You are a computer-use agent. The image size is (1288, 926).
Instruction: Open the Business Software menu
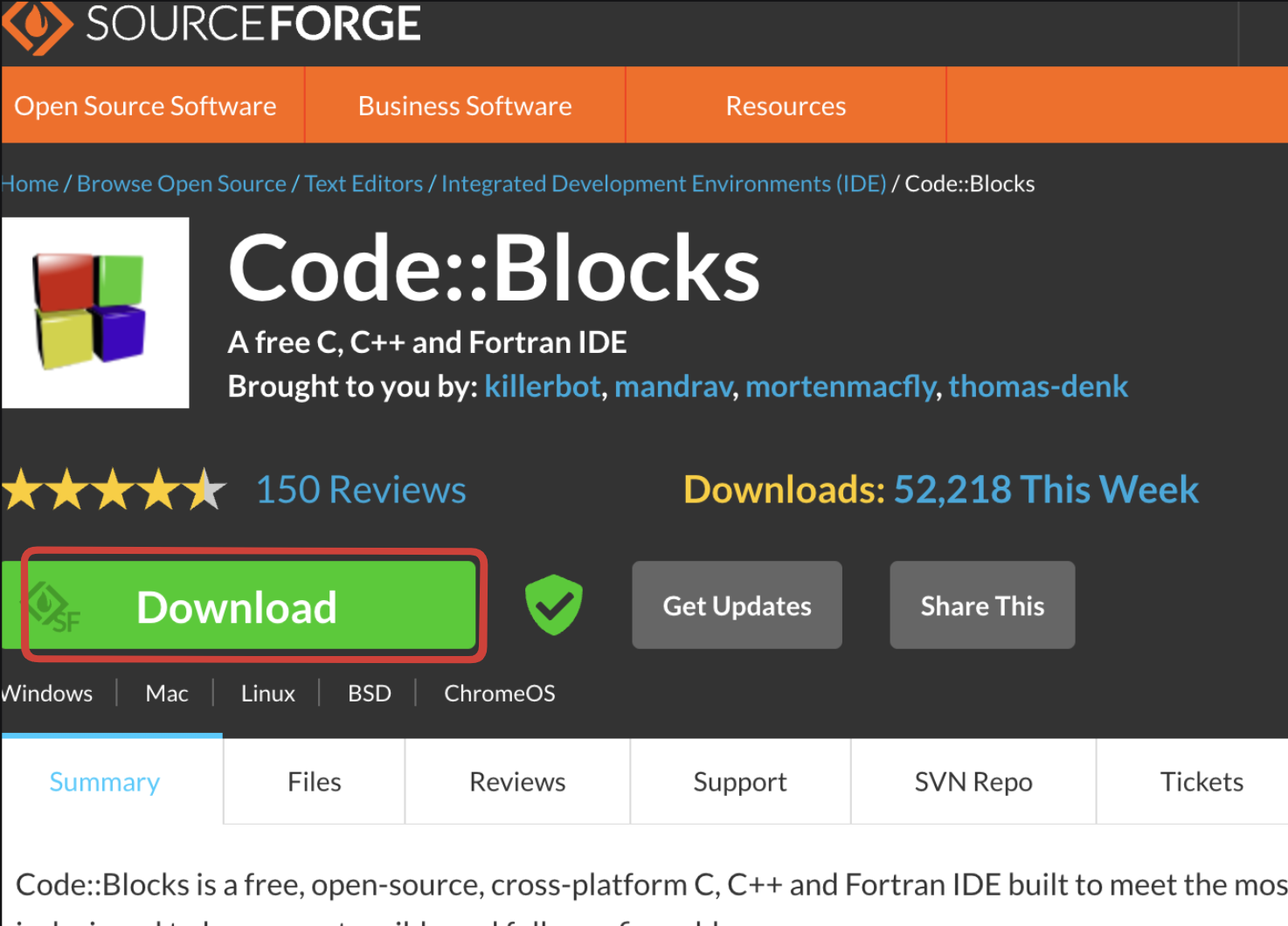coord(465,106)
